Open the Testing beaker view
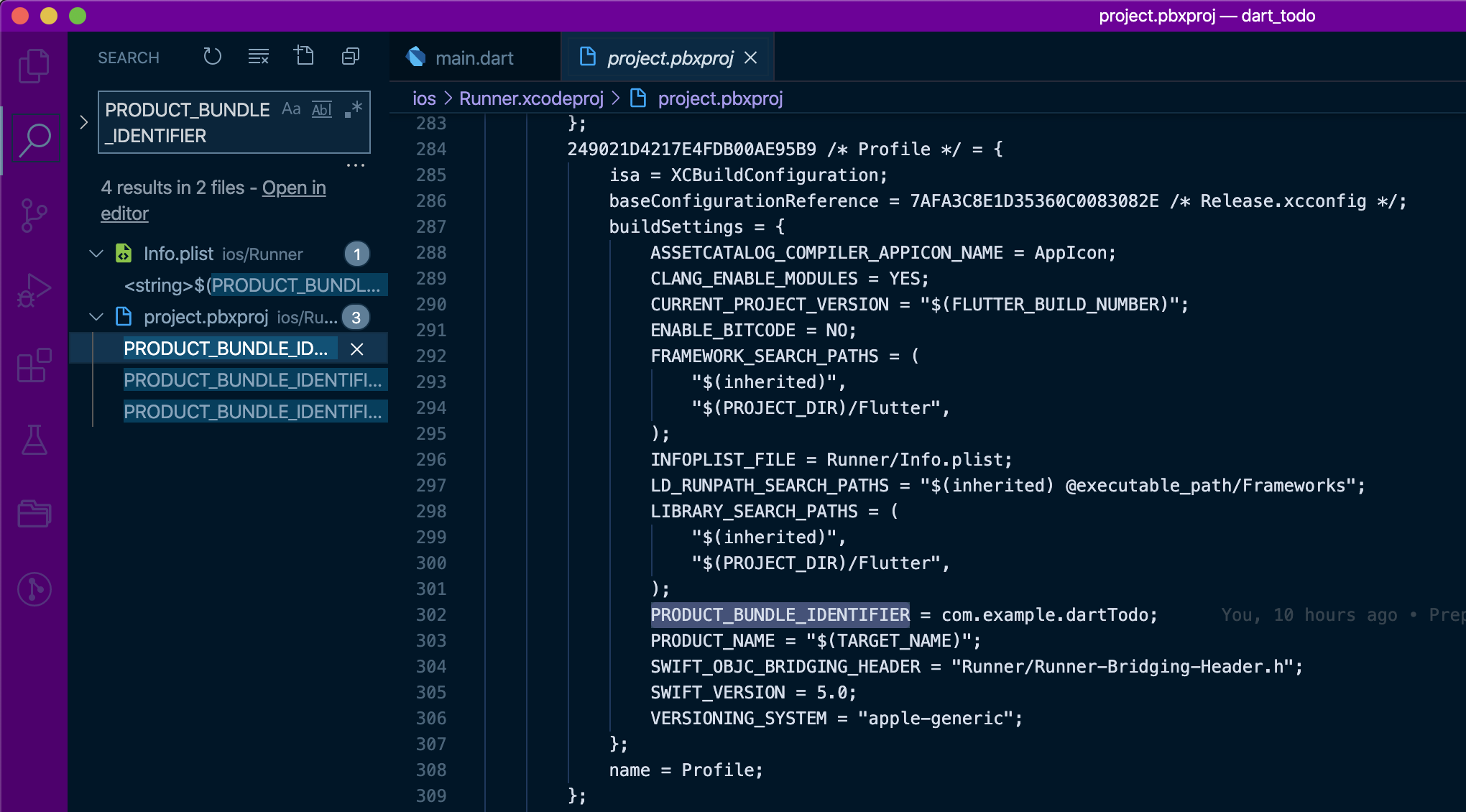This screenshot has width=1466, height=812. 34,439
